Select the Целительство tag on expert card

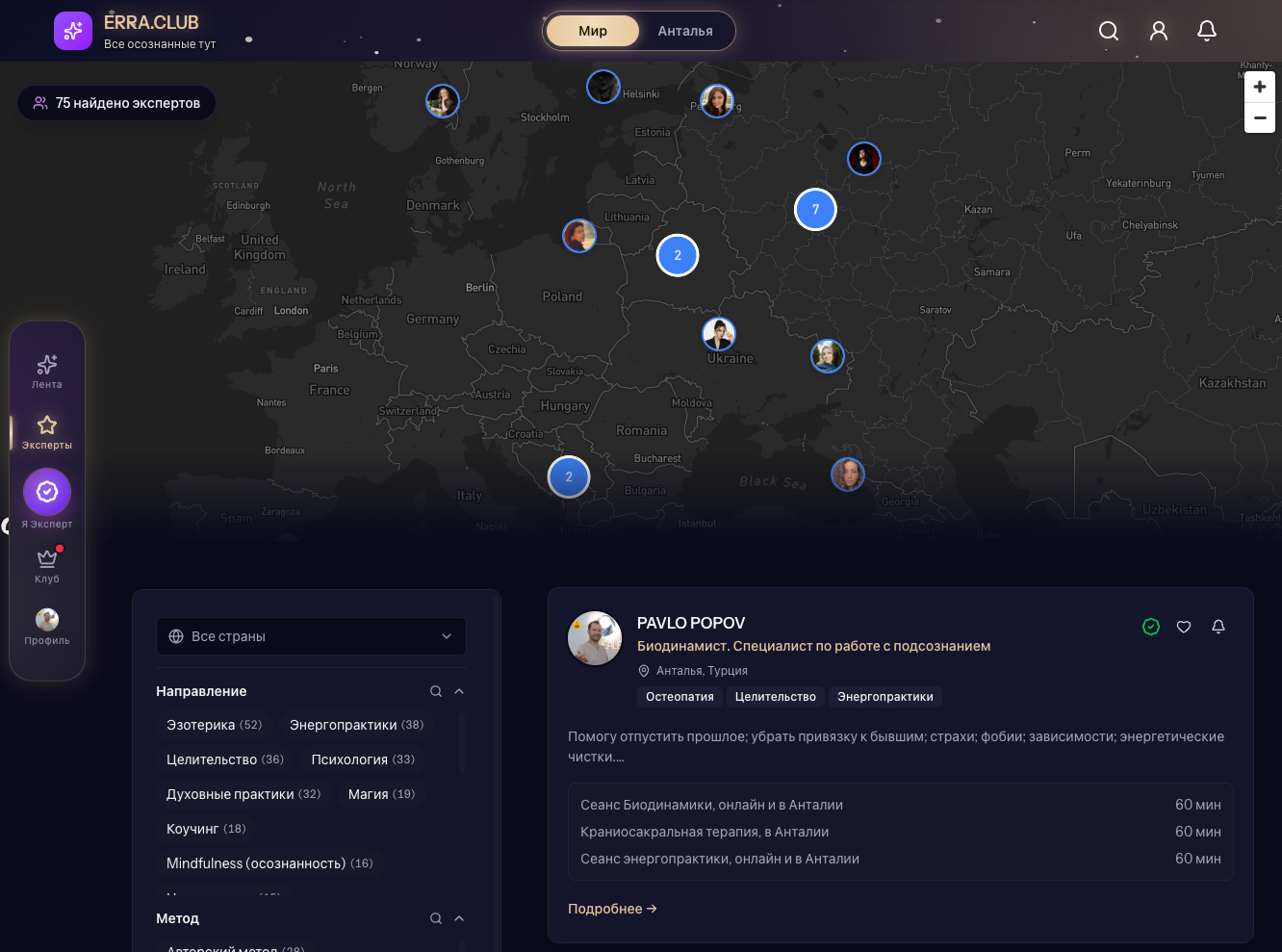click(x=776, y=697)
